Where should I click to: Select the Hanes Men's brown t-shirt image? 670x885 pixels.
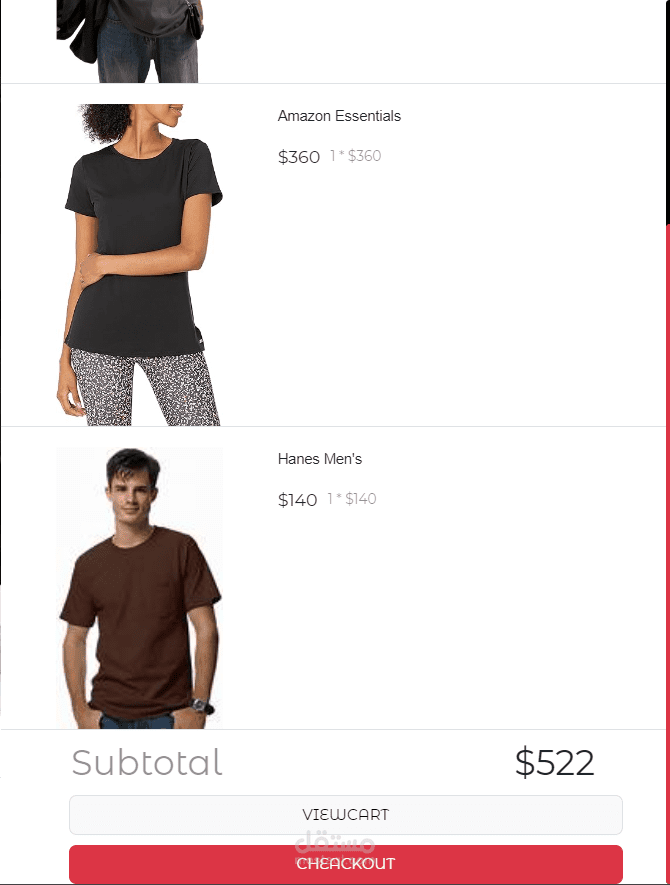[140, 588]
